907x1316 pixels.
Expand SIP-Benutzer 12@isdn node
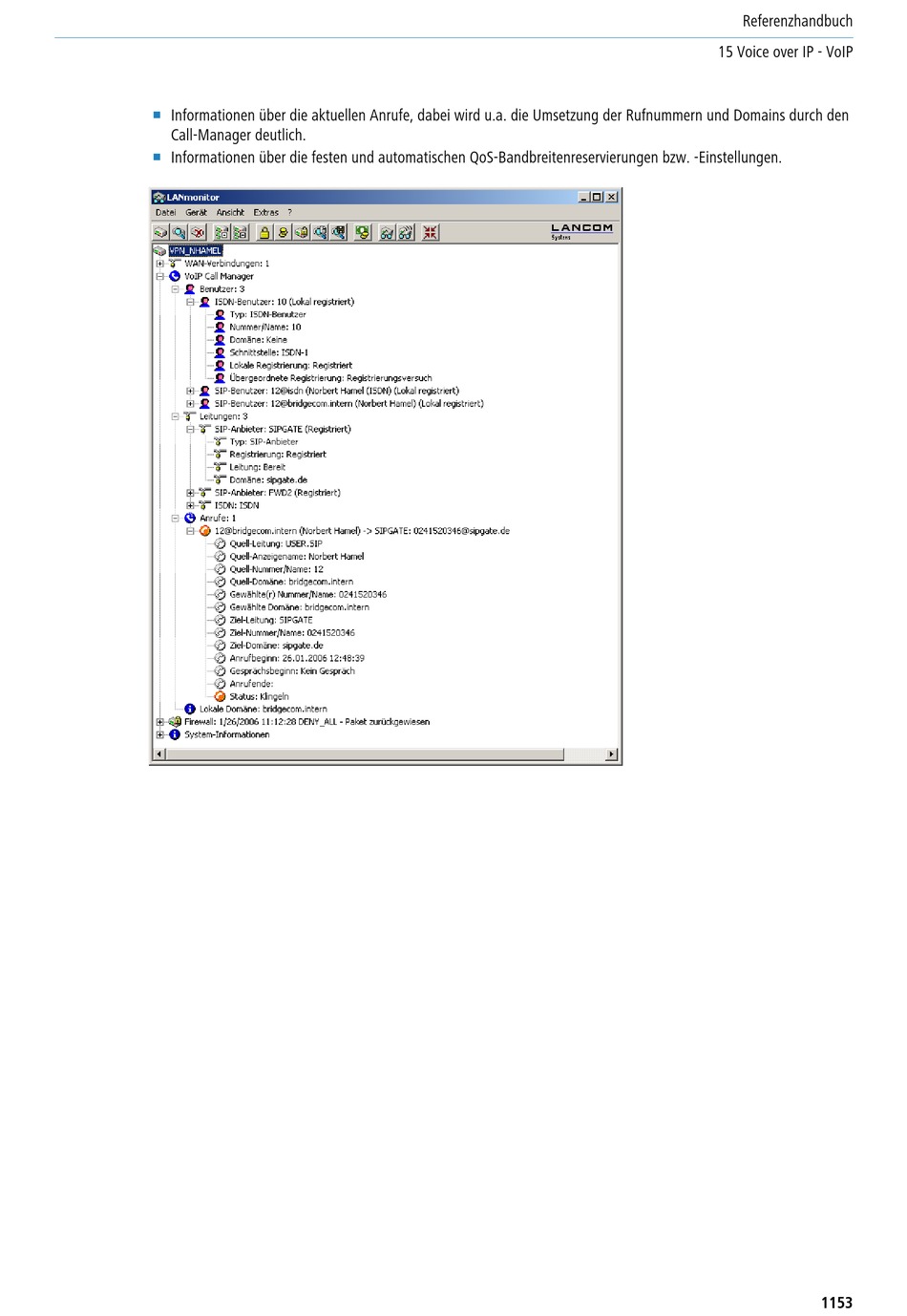pos(190,391)
